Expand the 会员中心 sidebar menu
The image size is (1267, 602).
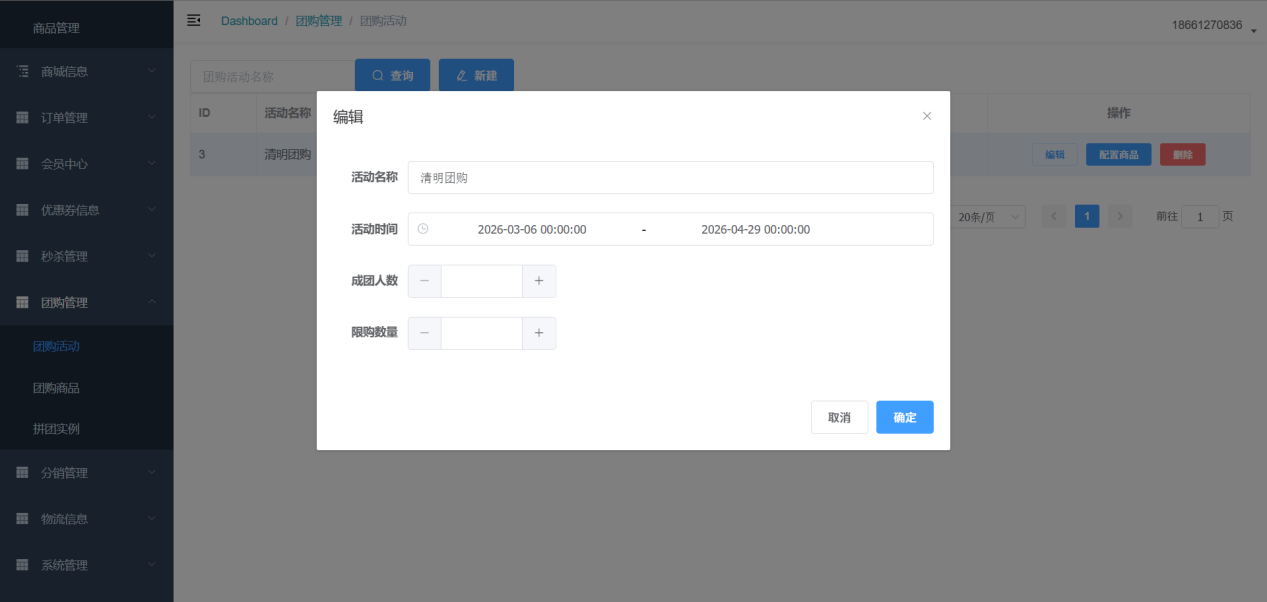click(86, 164)
